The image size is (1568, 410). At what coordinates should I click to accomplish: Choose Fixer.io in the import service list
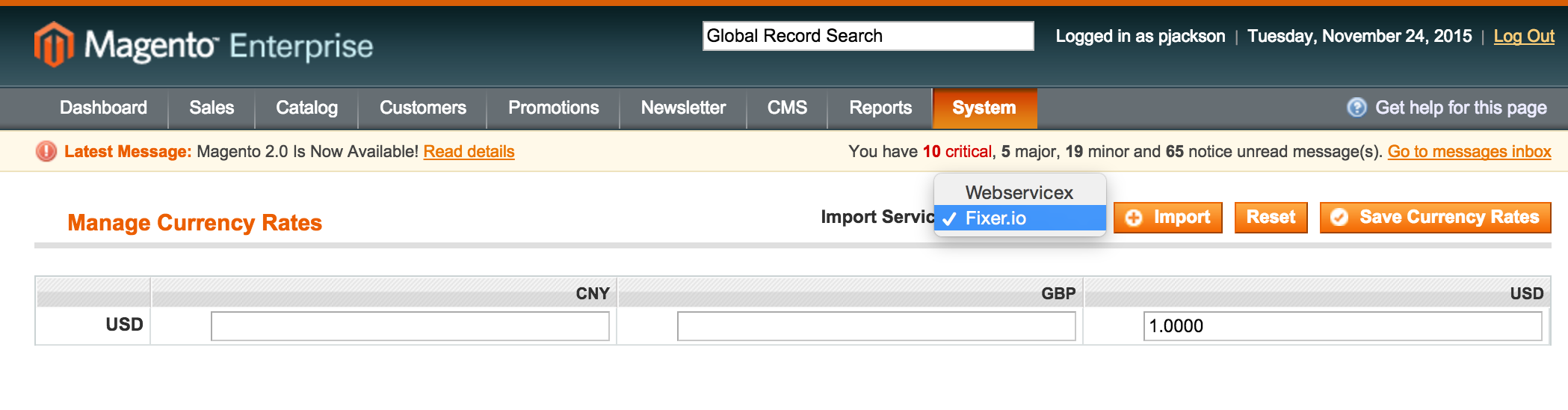(1019, 218)
